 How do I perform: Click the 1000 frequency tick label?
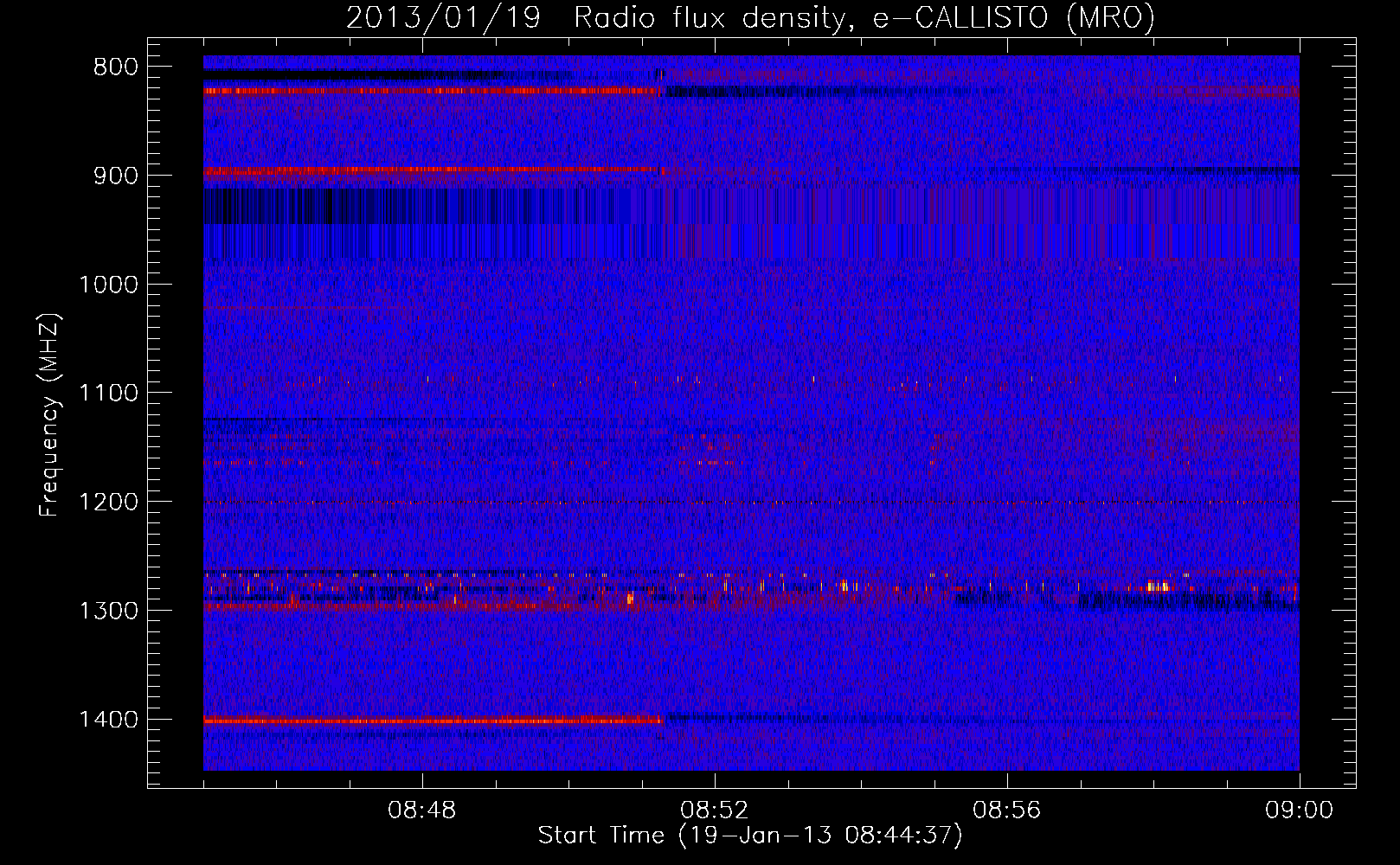[108, 285]
